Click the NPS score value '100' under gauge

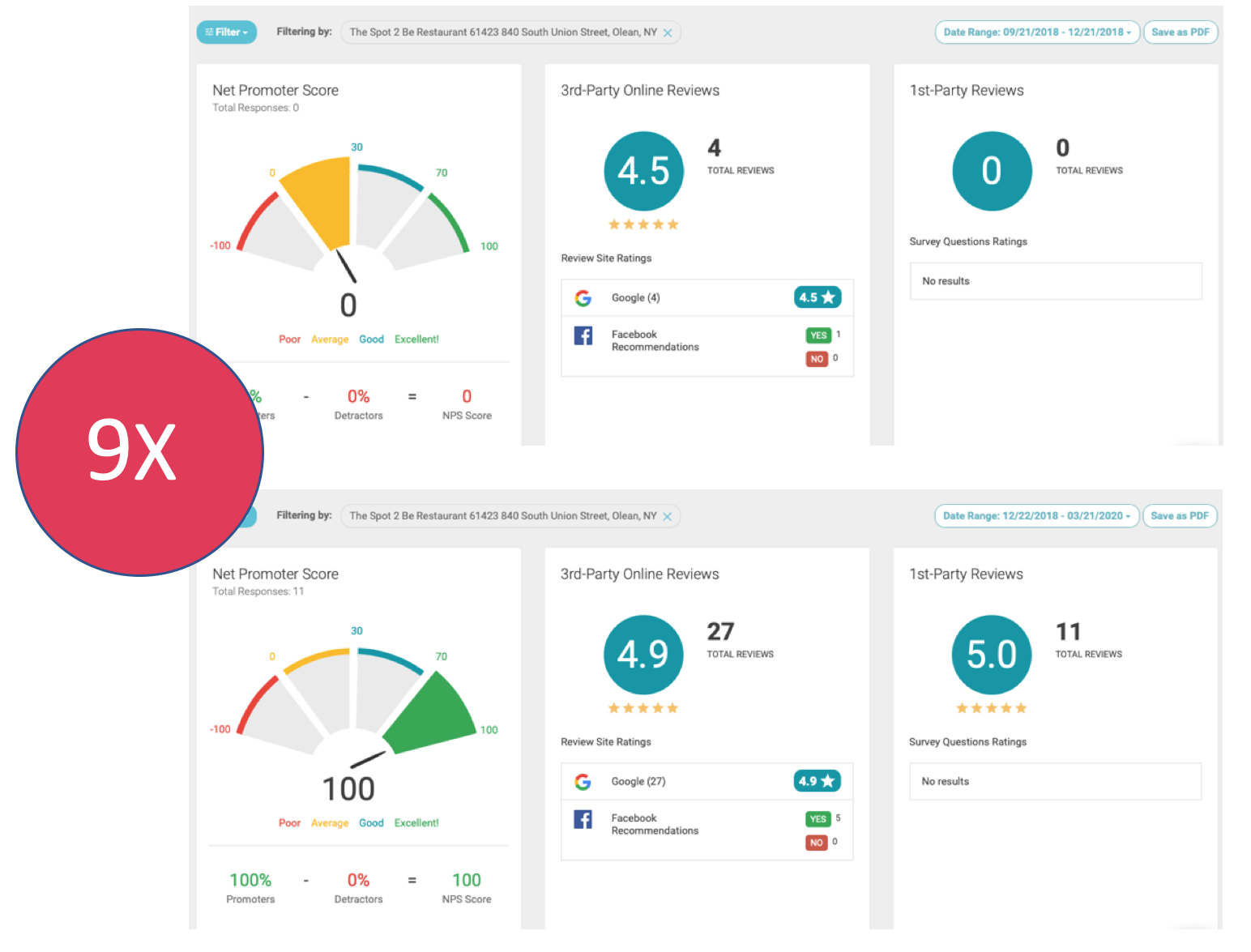tap(348, 789)
